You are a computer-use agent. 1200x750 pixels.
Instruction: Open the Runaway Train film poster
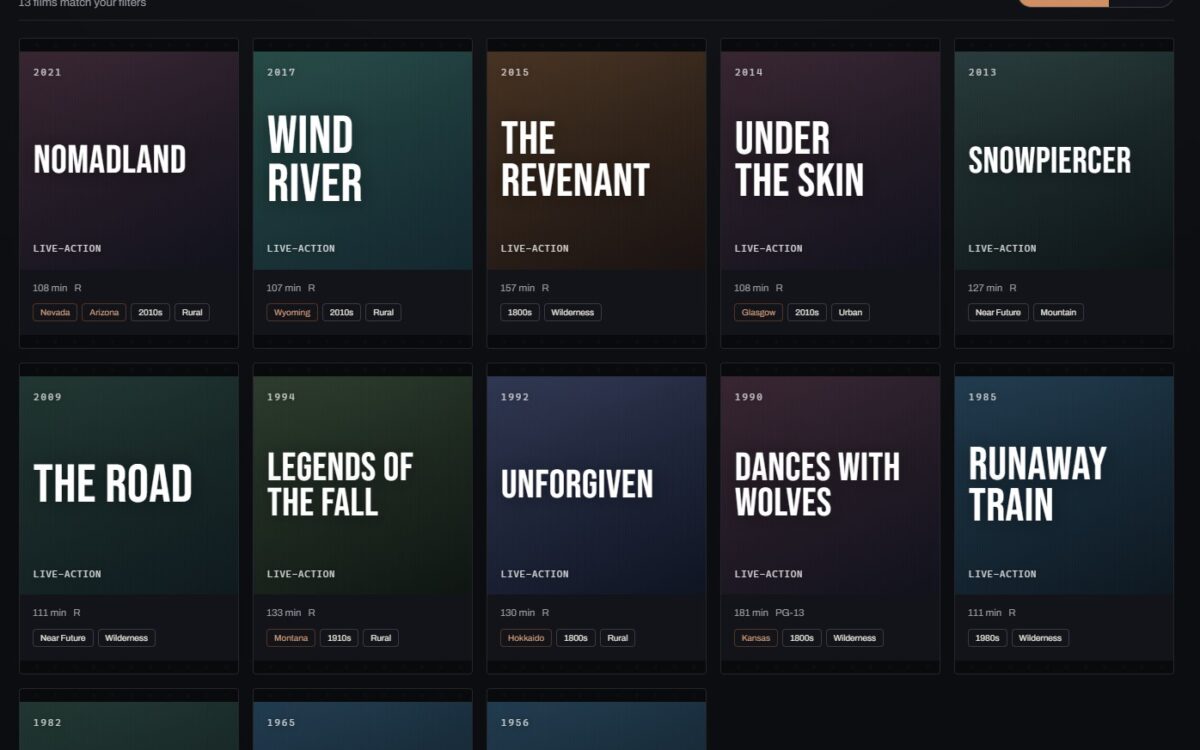coord(1064,486)
